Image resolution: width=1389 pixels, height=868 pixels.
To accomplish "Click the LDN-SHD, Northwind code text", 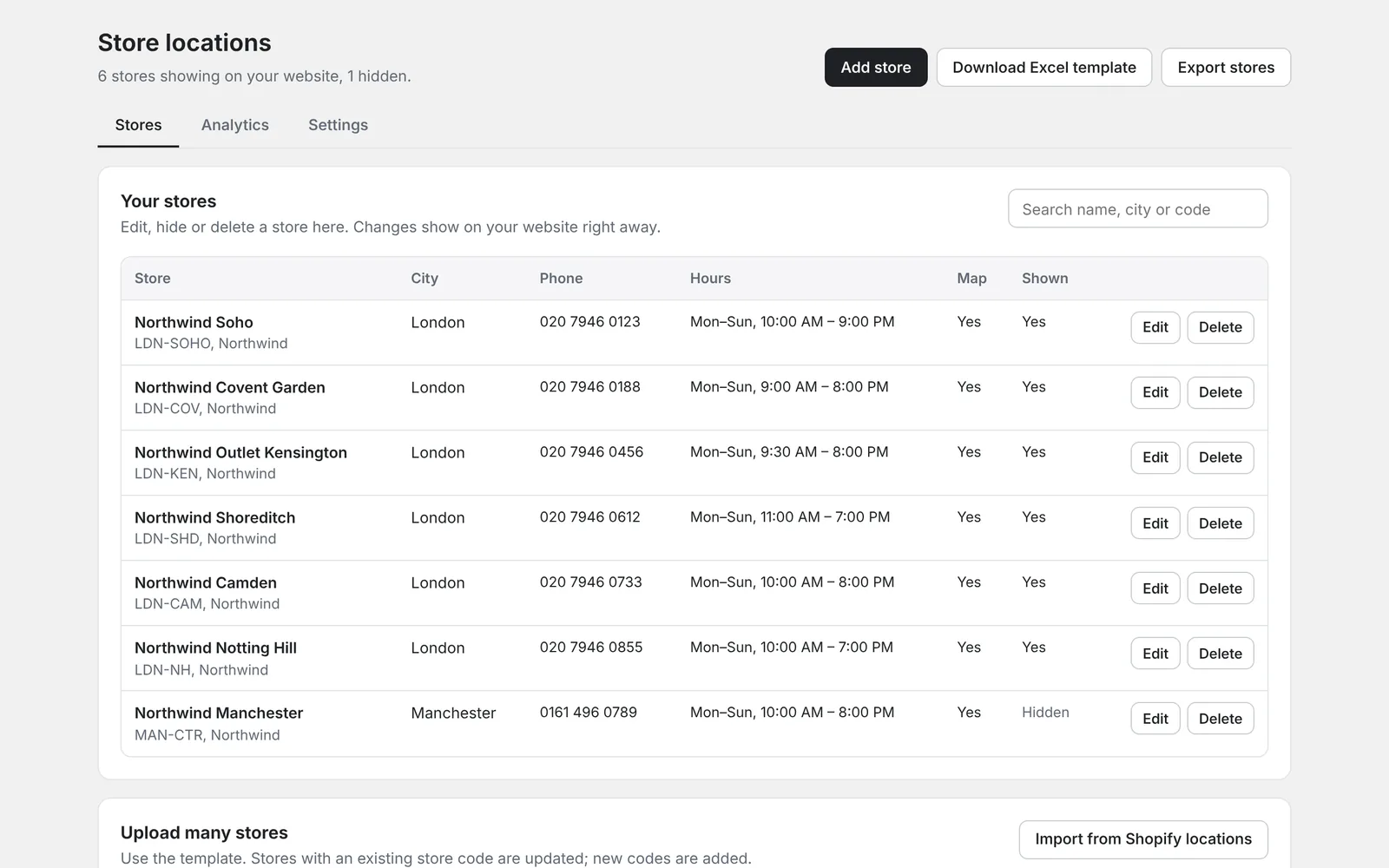I will pyautogui.click(x=205, y=538).
